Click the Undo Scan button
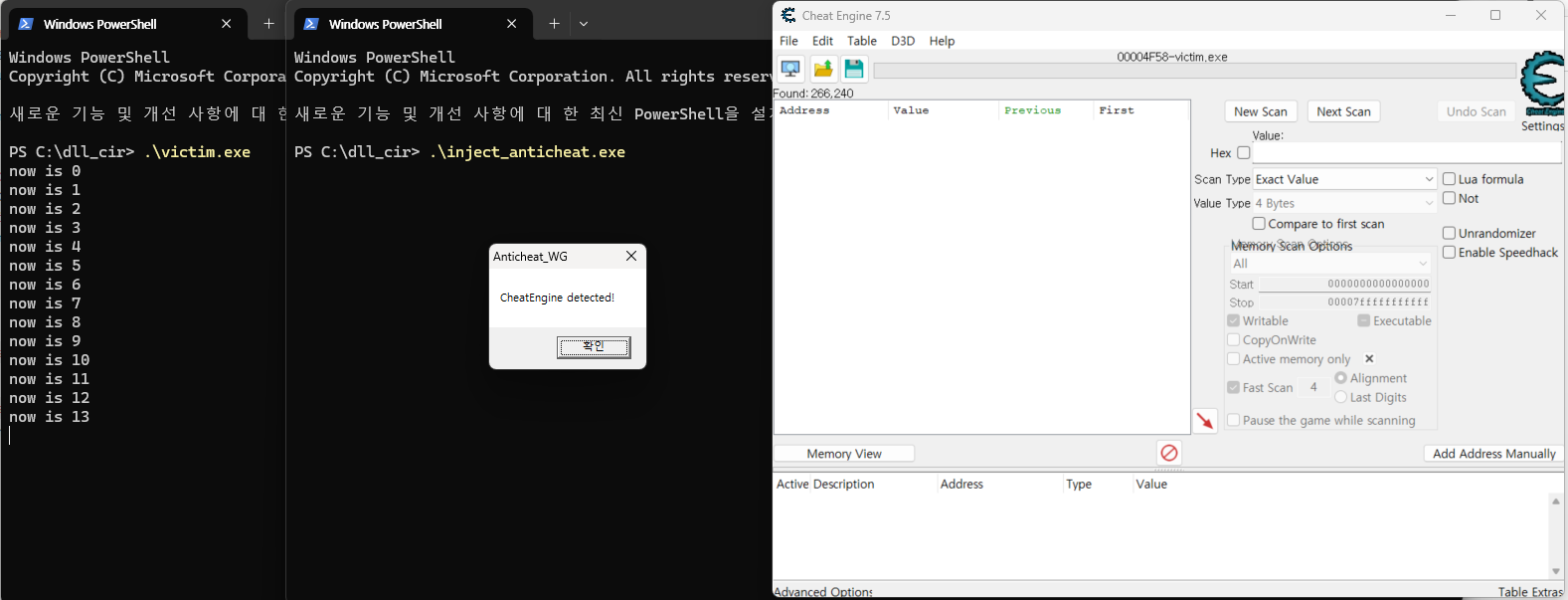Image resolution: width=1568 pixels, height=600 pixels. pyautogui.click(x=1476, y=111)
